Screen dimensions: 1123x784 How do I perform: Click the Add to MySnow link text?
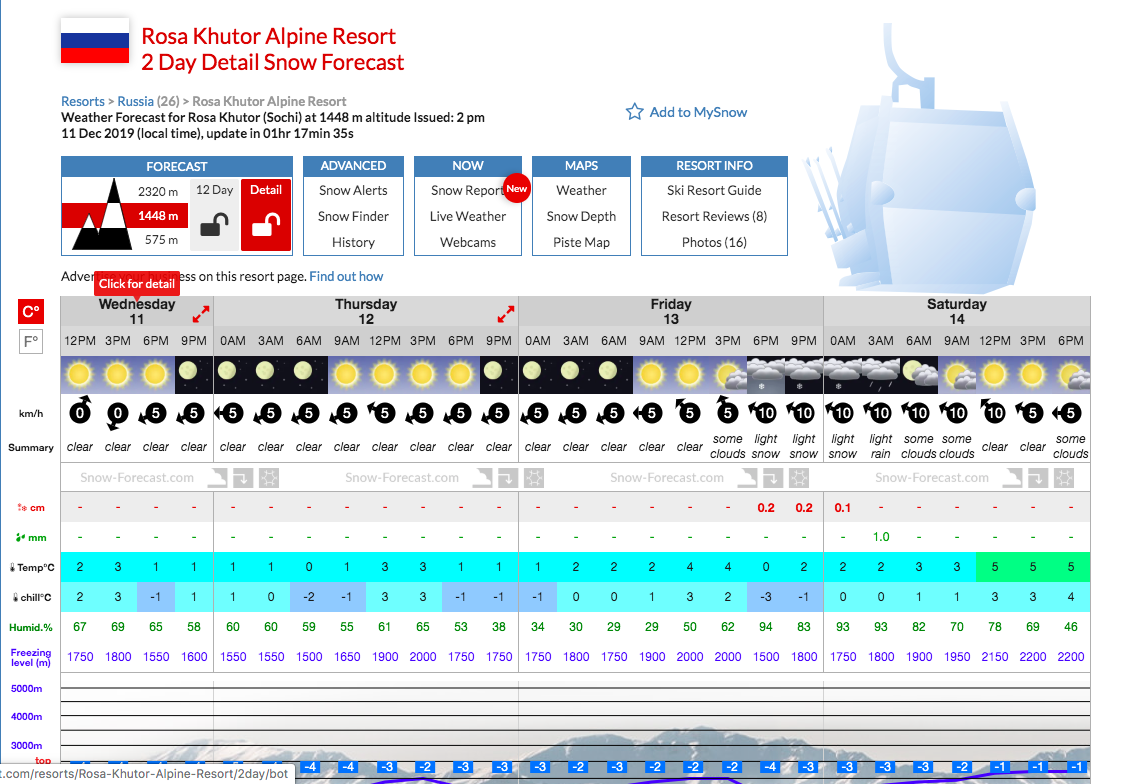coord(698,112)
